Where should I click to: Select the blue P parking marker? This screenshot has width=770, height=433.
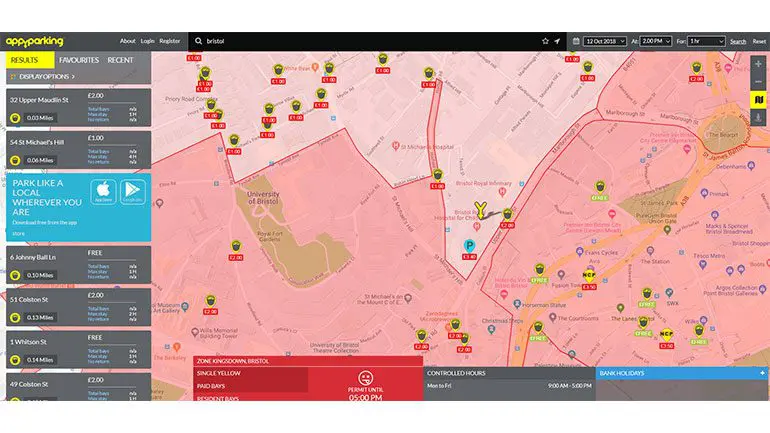[x=468, y=245]
